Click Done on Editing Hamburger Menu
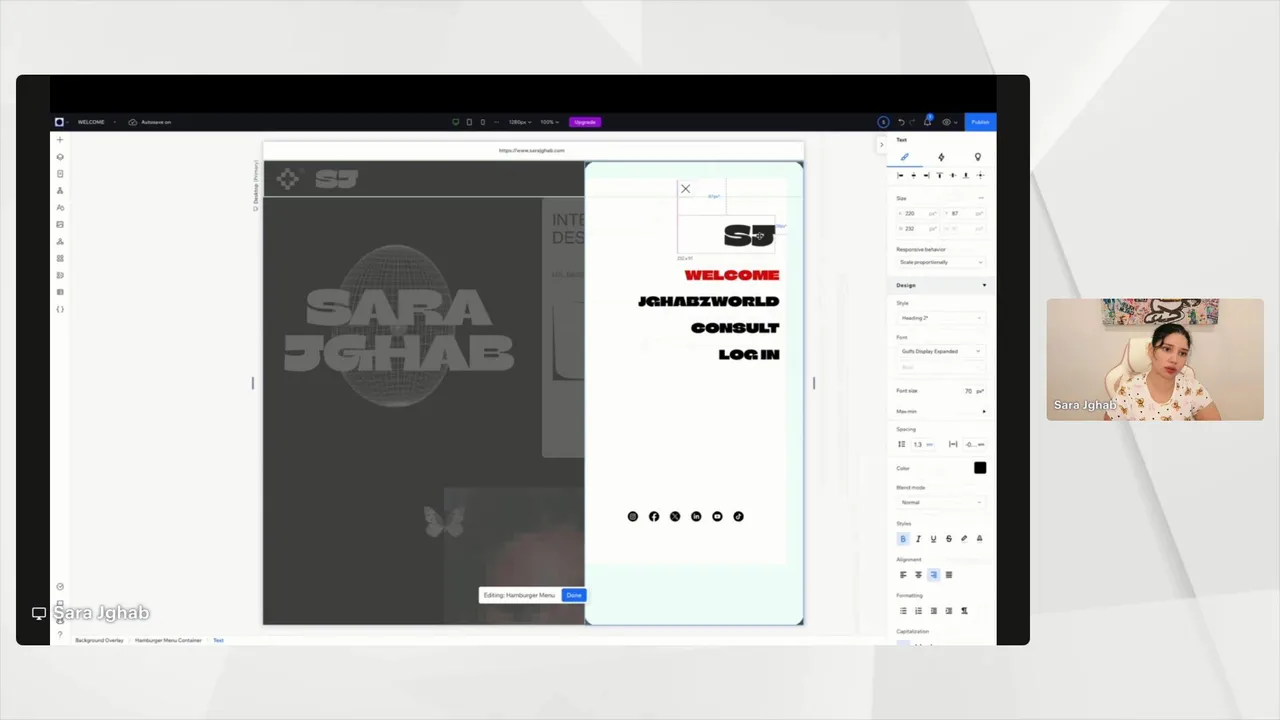 (573, 595)
